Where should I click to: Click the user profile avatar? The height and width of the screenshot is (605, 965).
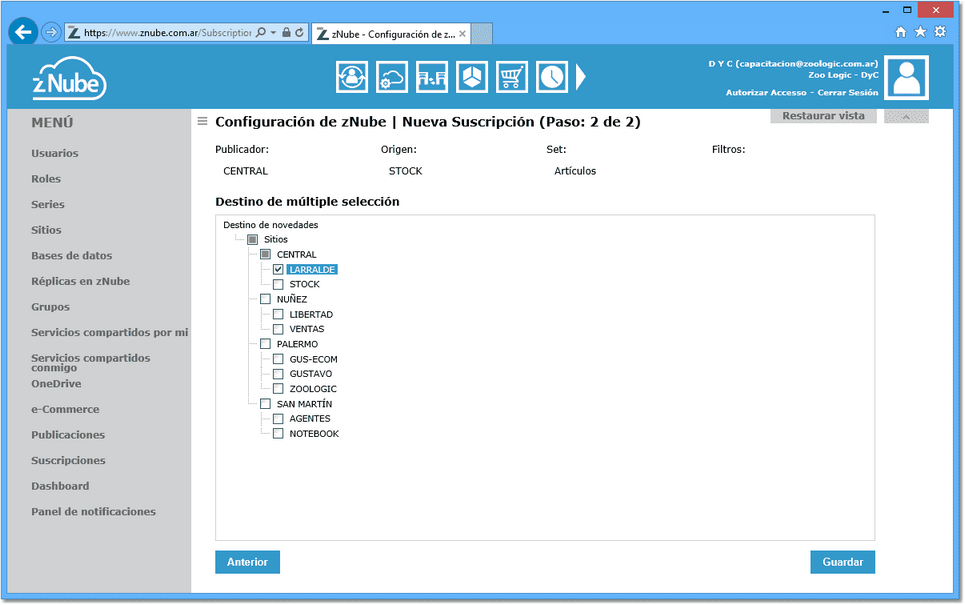pos(907,78)
